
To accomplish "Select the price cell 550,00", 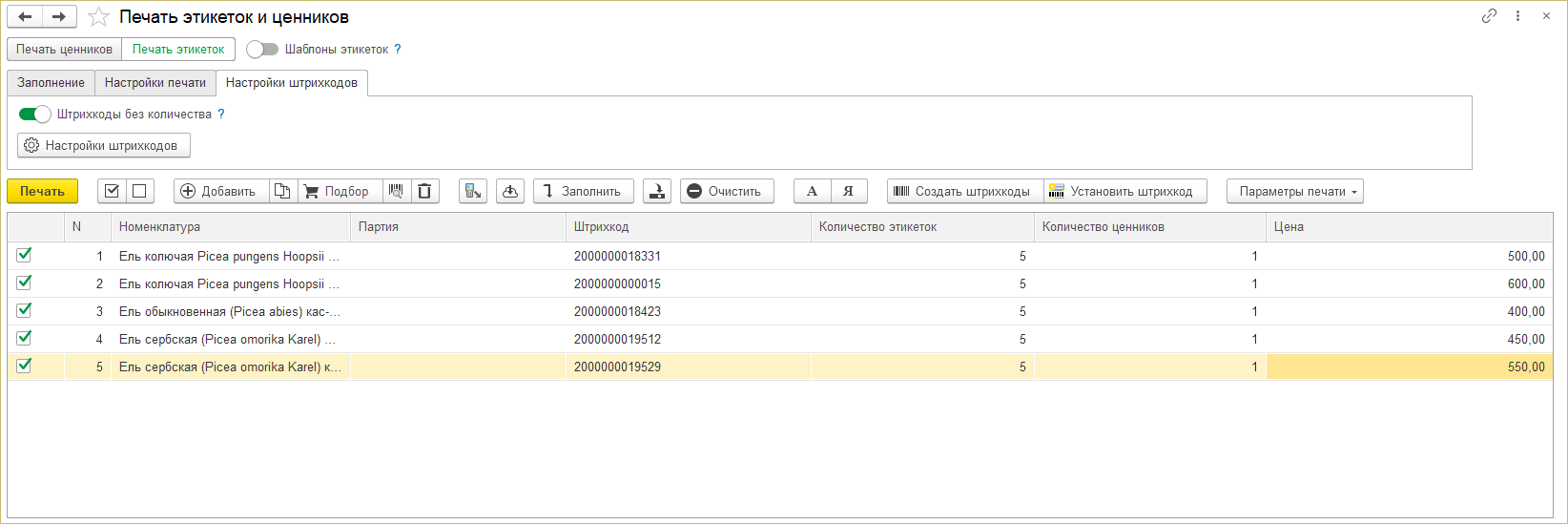I will click(1410, 367).
